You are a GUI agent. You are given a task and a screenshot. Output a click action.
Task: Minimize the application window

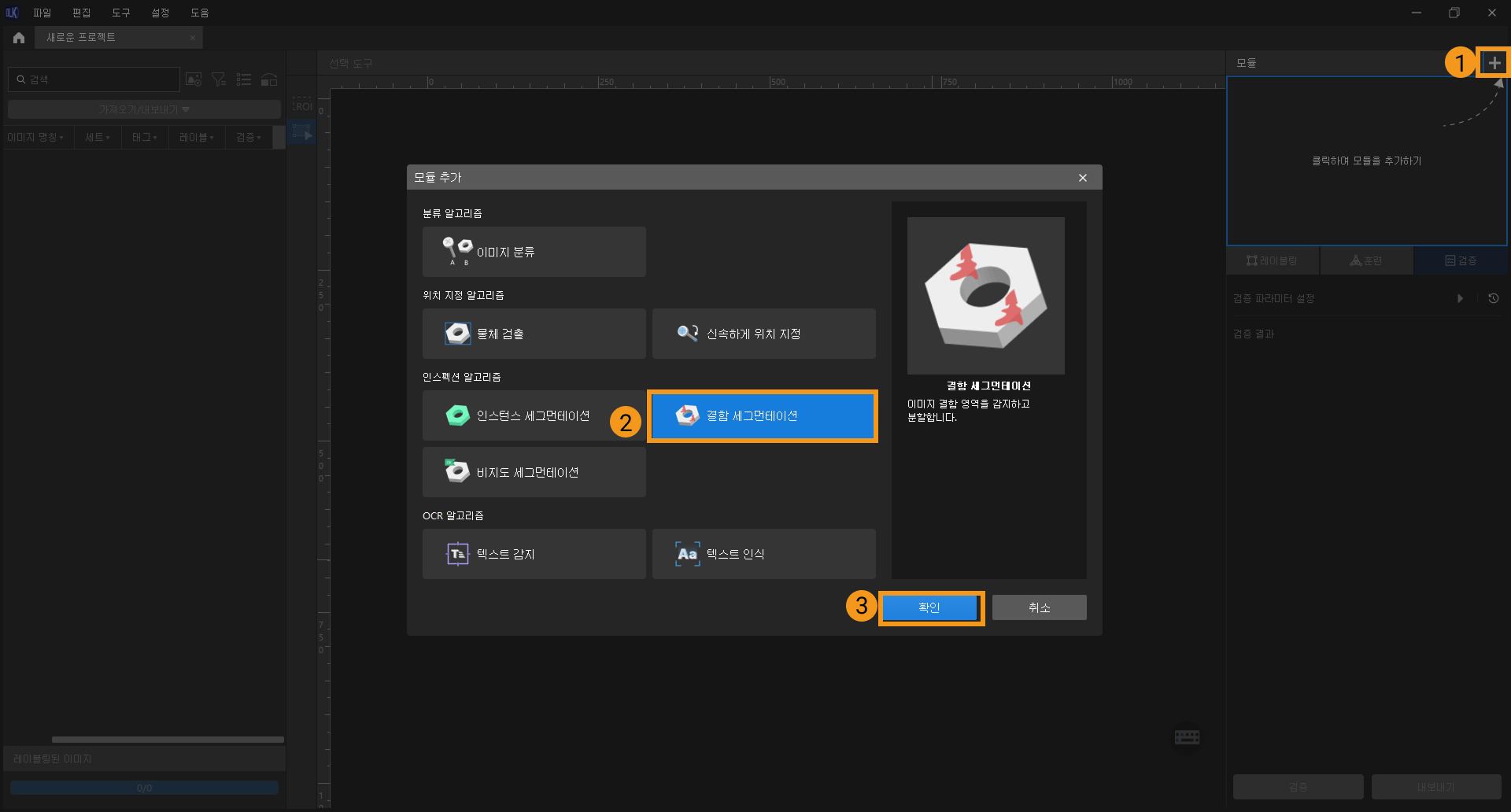point(1416,13)
